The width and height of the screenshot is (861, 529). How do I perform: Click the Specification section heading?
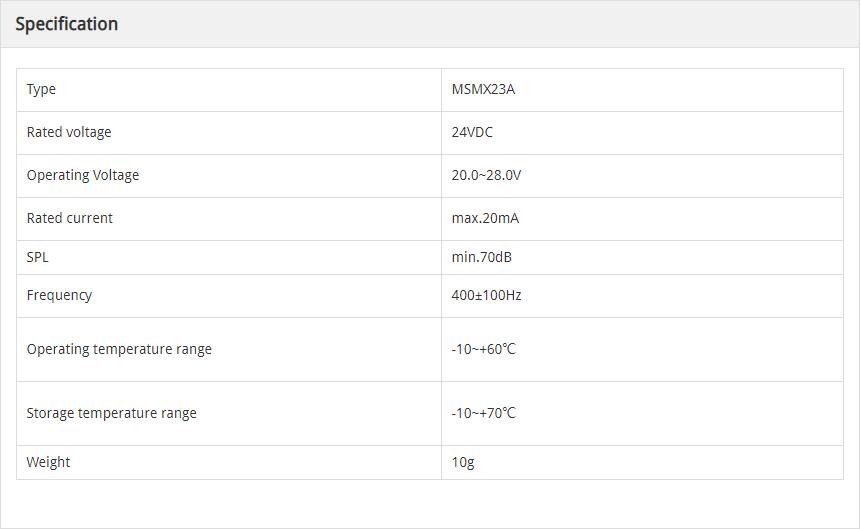pos(66,24)
